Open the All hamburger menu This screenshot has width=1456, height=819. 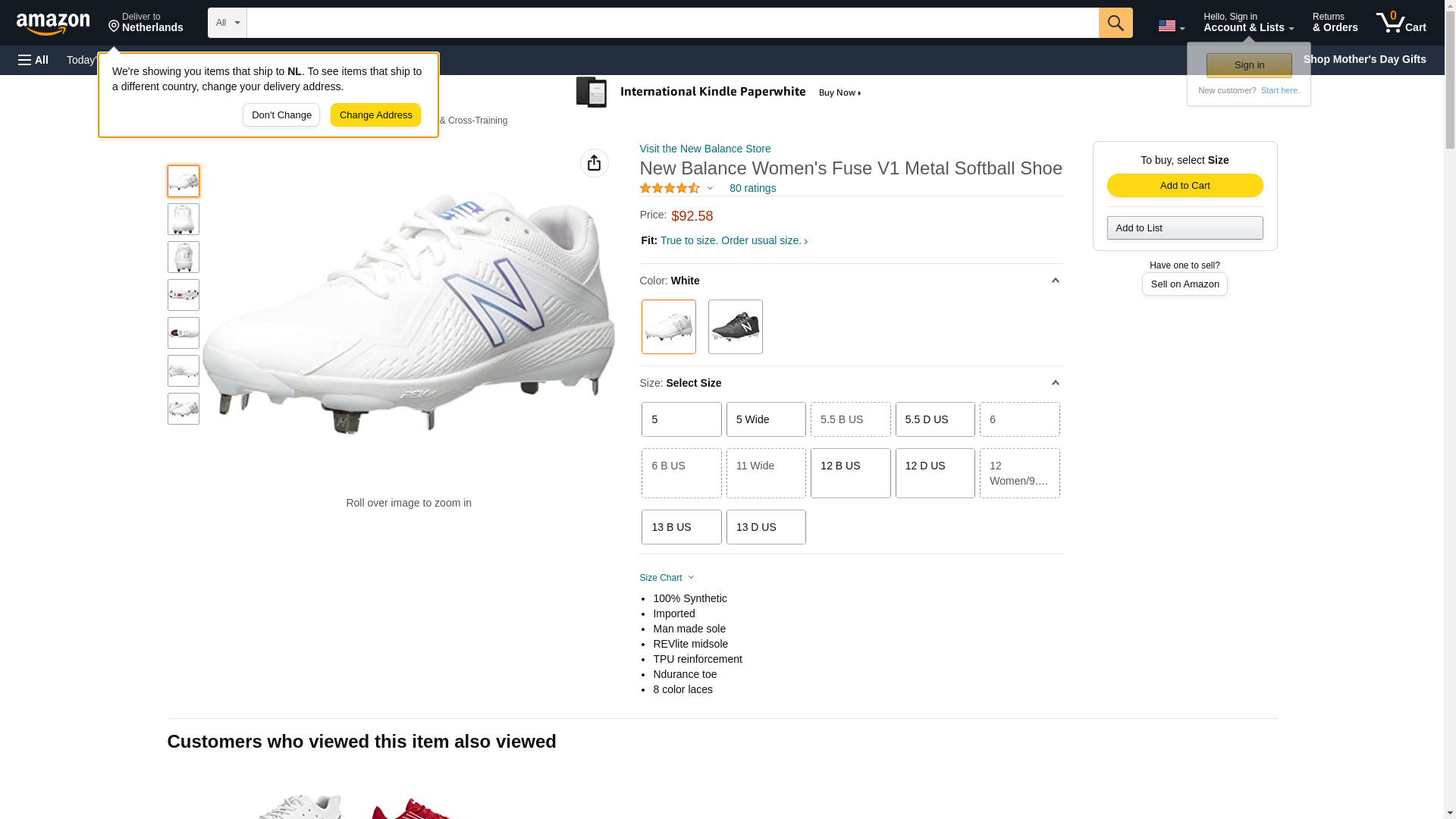click(x=33, y=60)
